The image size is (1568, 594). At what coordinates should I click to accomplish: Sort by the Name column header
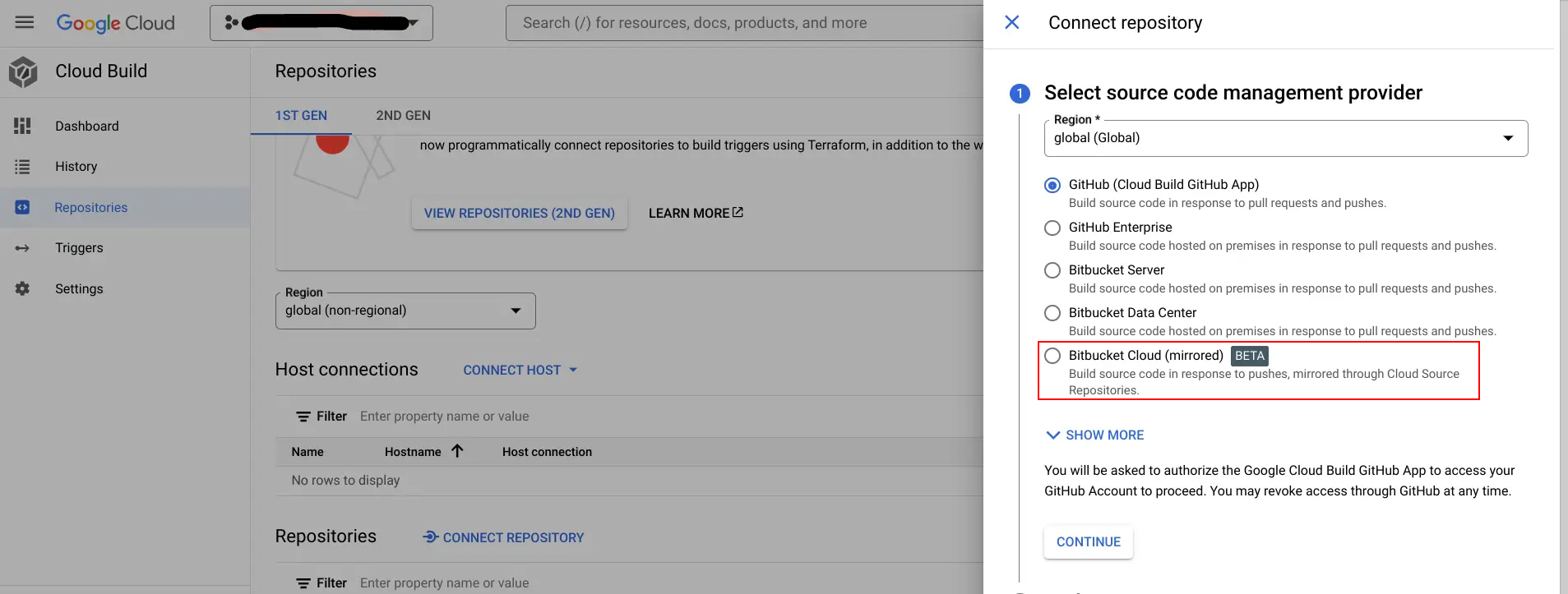(x=308, y=452)
